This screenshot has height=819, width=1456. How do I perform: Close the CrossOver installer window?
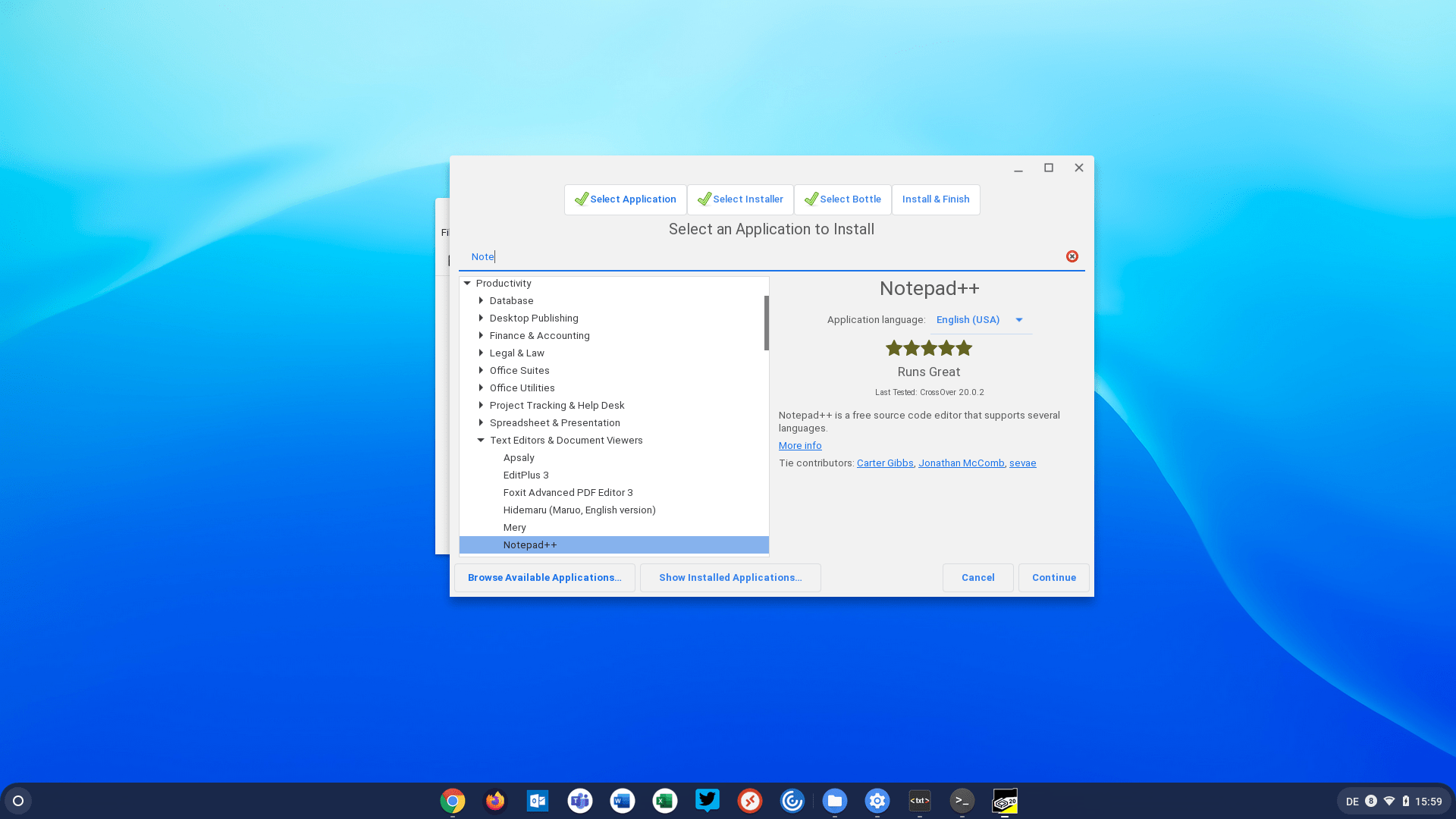[x=1079, y=168]
